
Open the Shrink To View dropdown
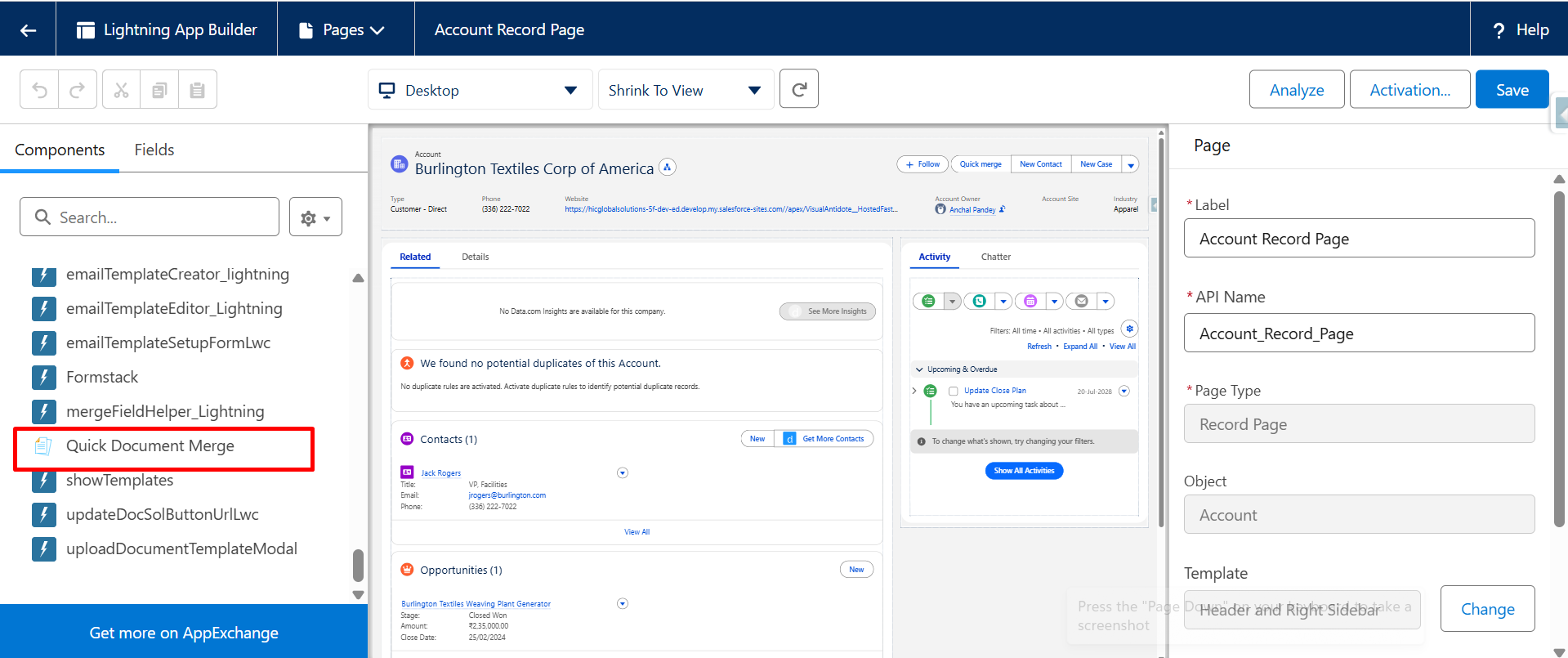pos(686,90)
